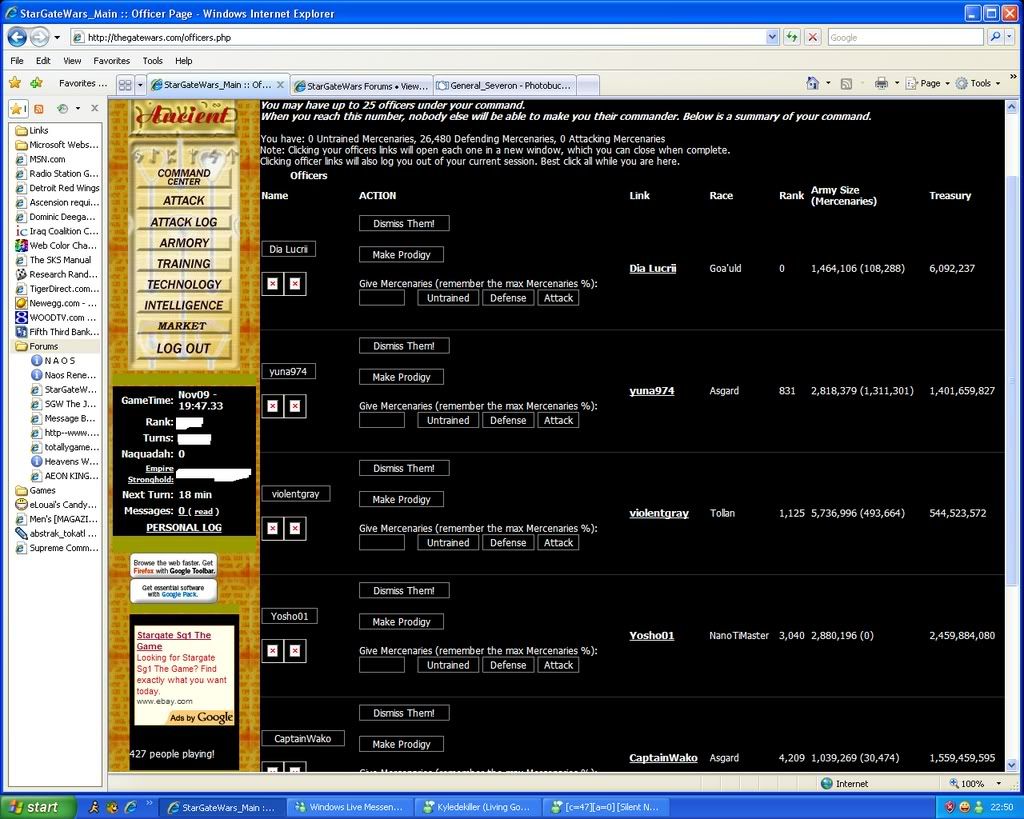Open the Favorites menu in menu bar
Viewport: 1024px width, 819px height.
[111, 61]
